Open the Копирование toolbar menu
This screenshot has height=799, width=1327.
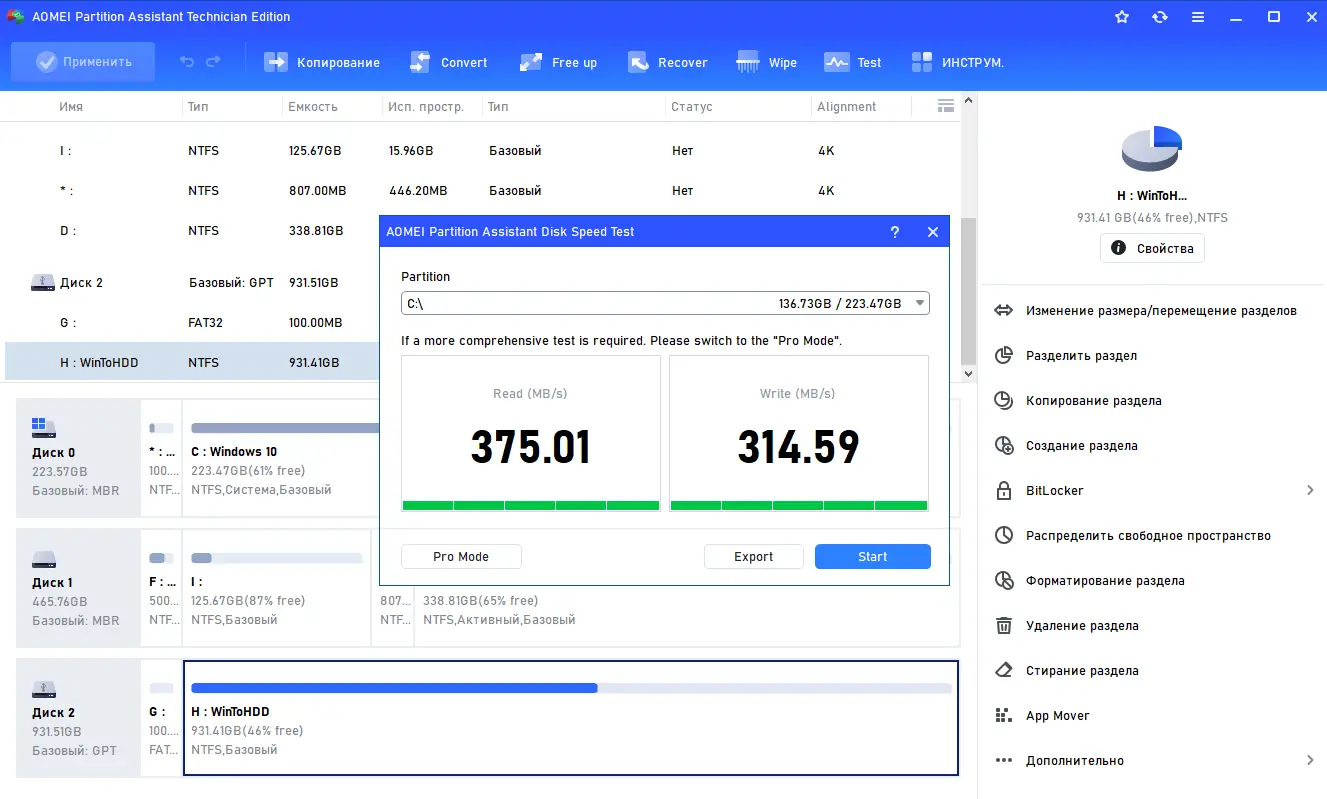point(322,62)
